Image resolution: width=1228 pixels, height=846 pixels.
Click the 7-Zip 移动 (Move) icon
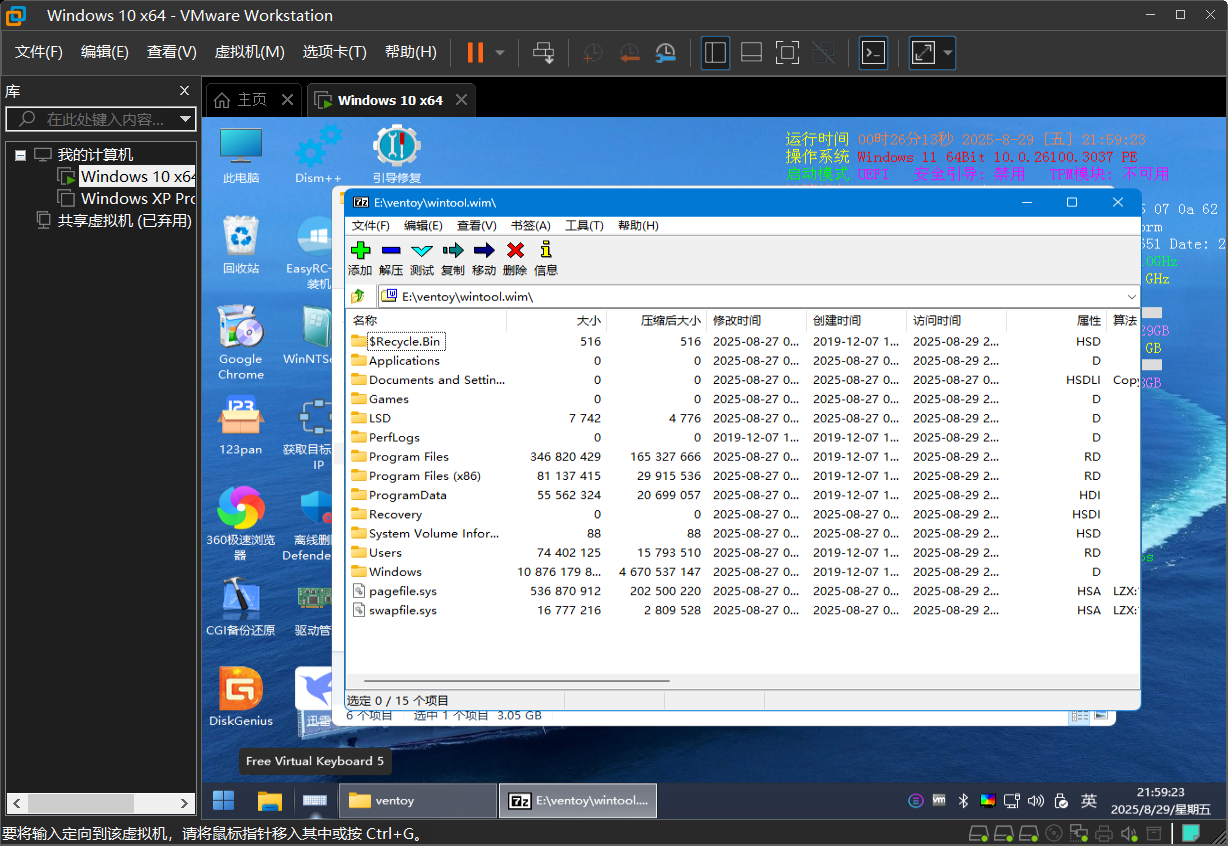coord(484,250)
